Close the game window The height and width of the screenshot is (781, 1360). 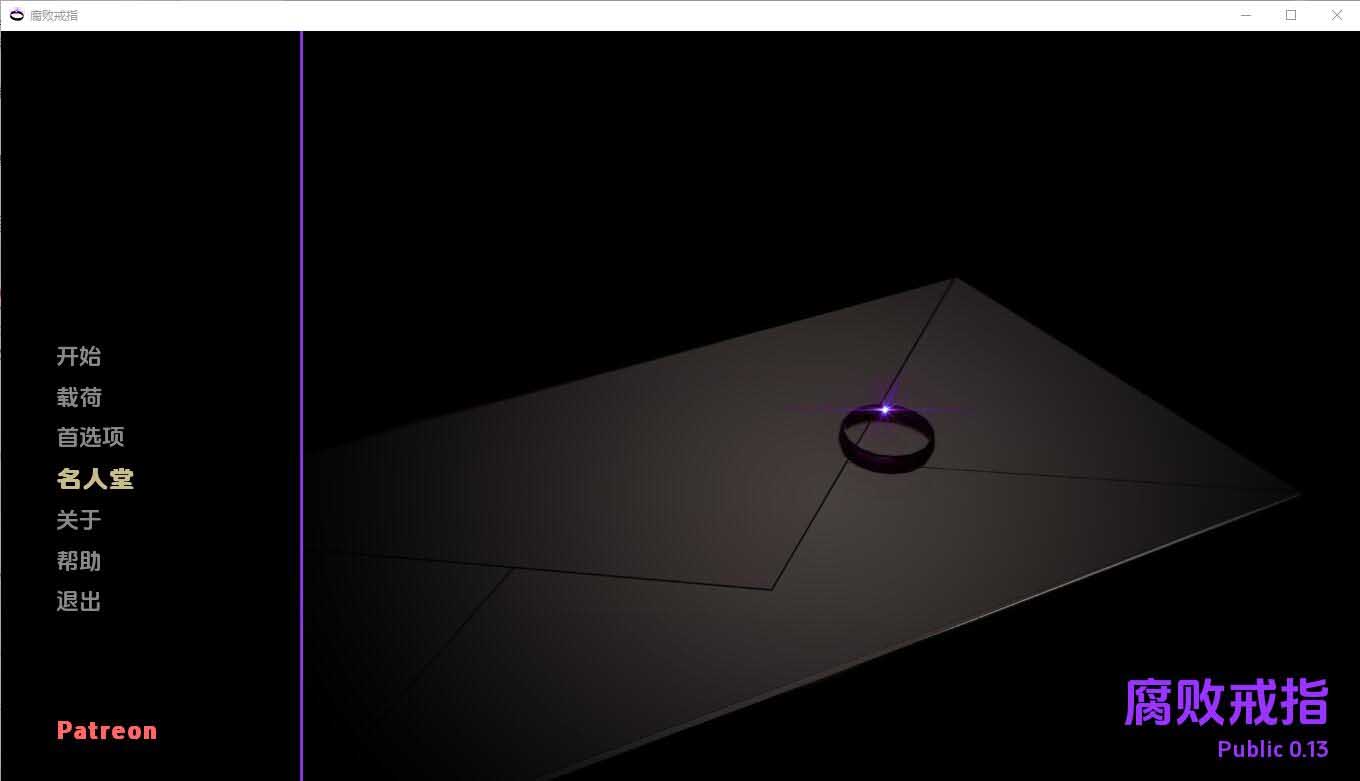(1337, 15)
